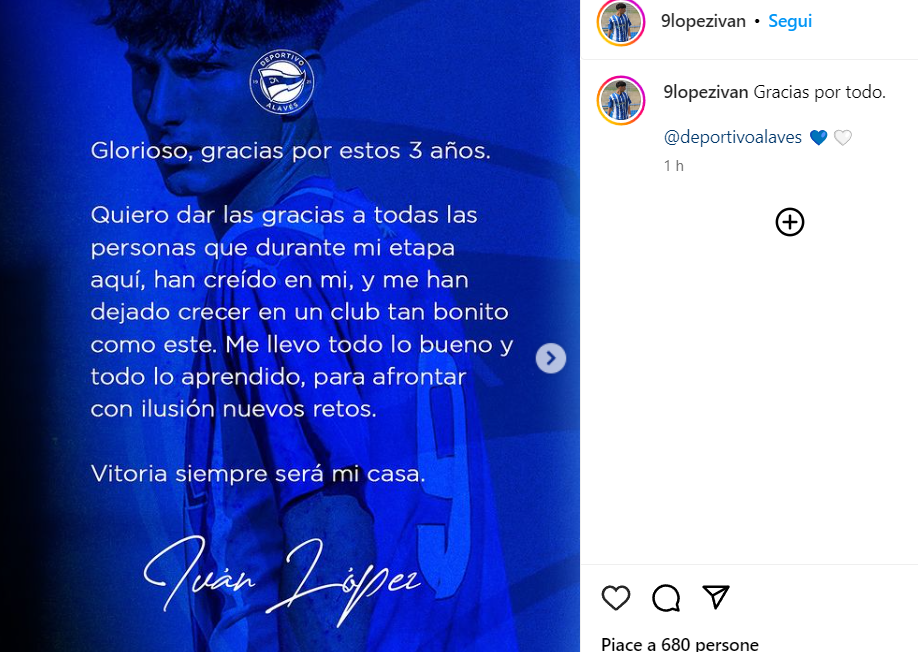Click the 'Gracias por todo.' caption text

click(820, 92)
